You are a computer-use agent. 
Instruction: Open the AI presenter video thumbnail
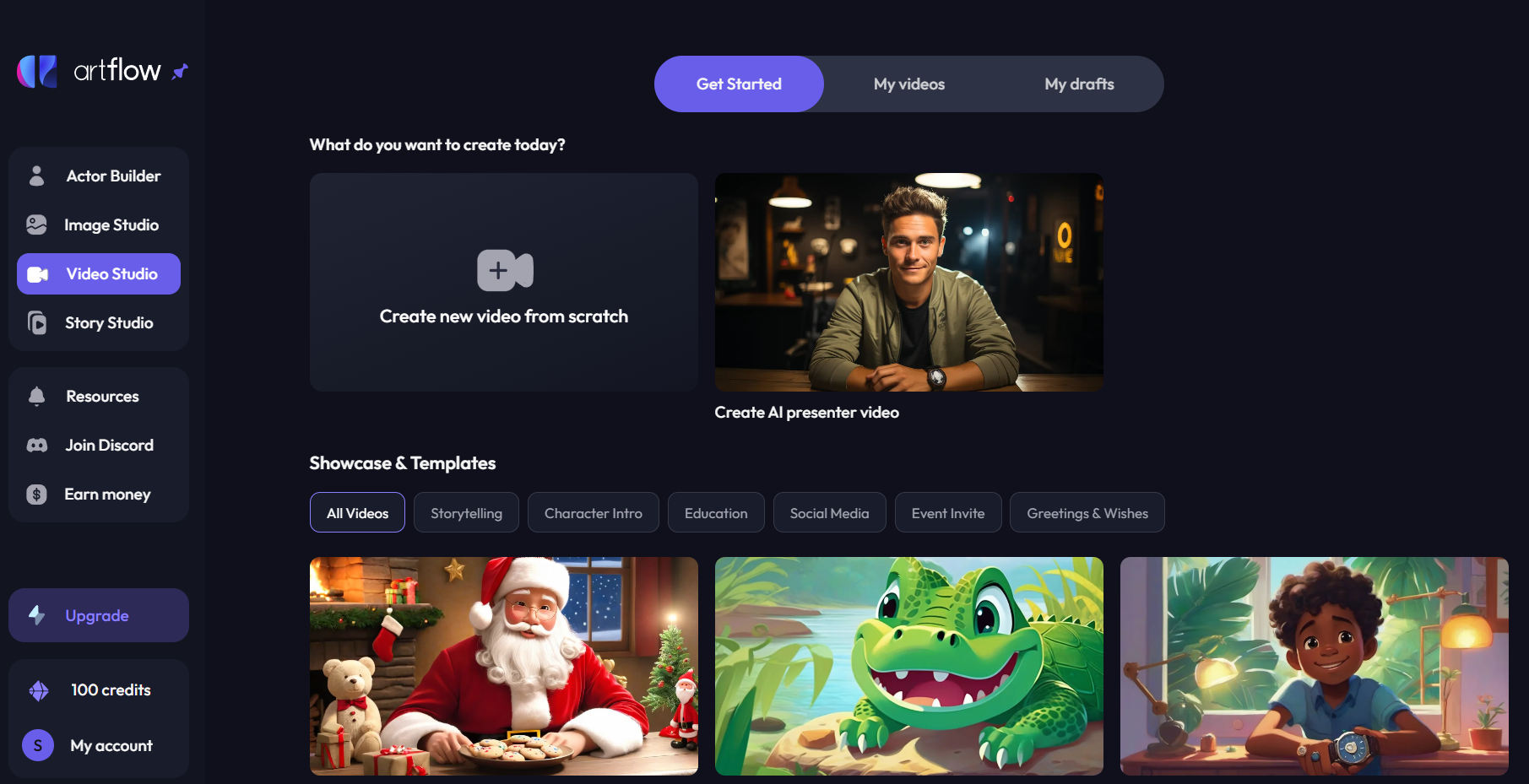(909, 282)
